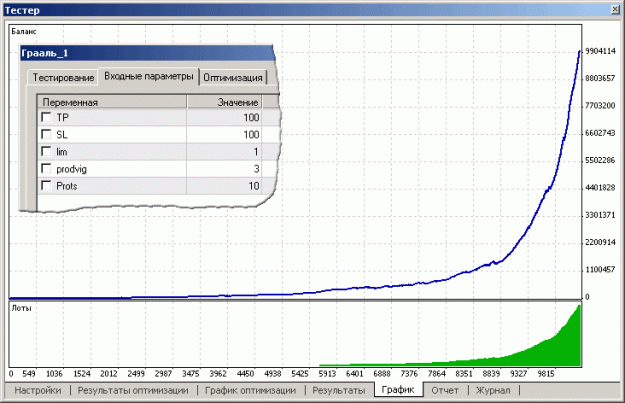Switch to the Результаты tab
Viewport: 625px width, 403px height.
click(x=338, y=390)
